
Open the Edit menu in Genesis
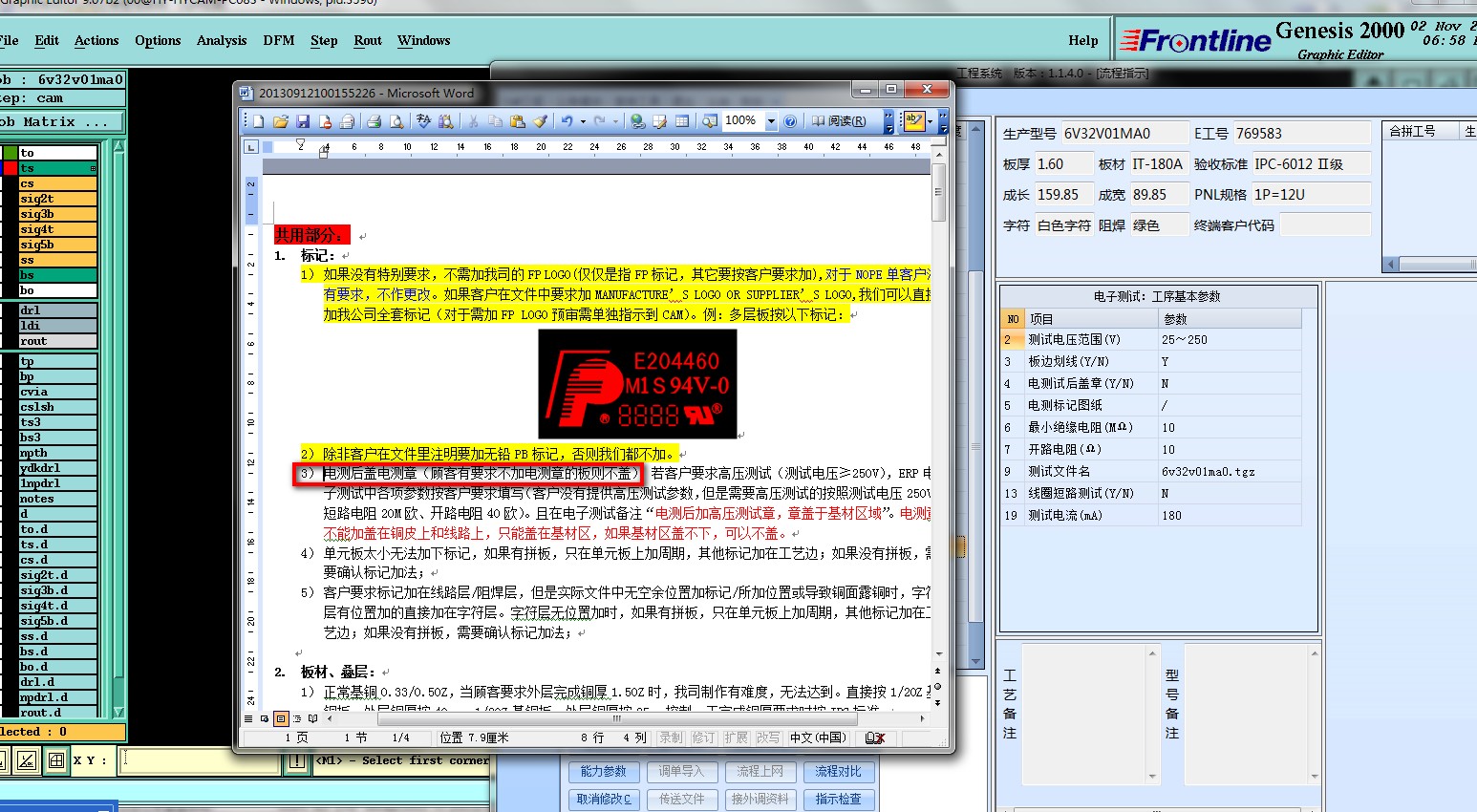click(x=47, y=40)
